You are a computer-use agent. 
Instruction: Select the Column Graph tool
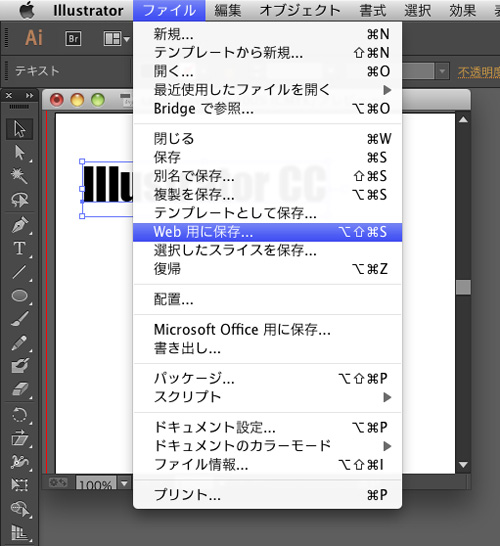(x=19, y=532)
